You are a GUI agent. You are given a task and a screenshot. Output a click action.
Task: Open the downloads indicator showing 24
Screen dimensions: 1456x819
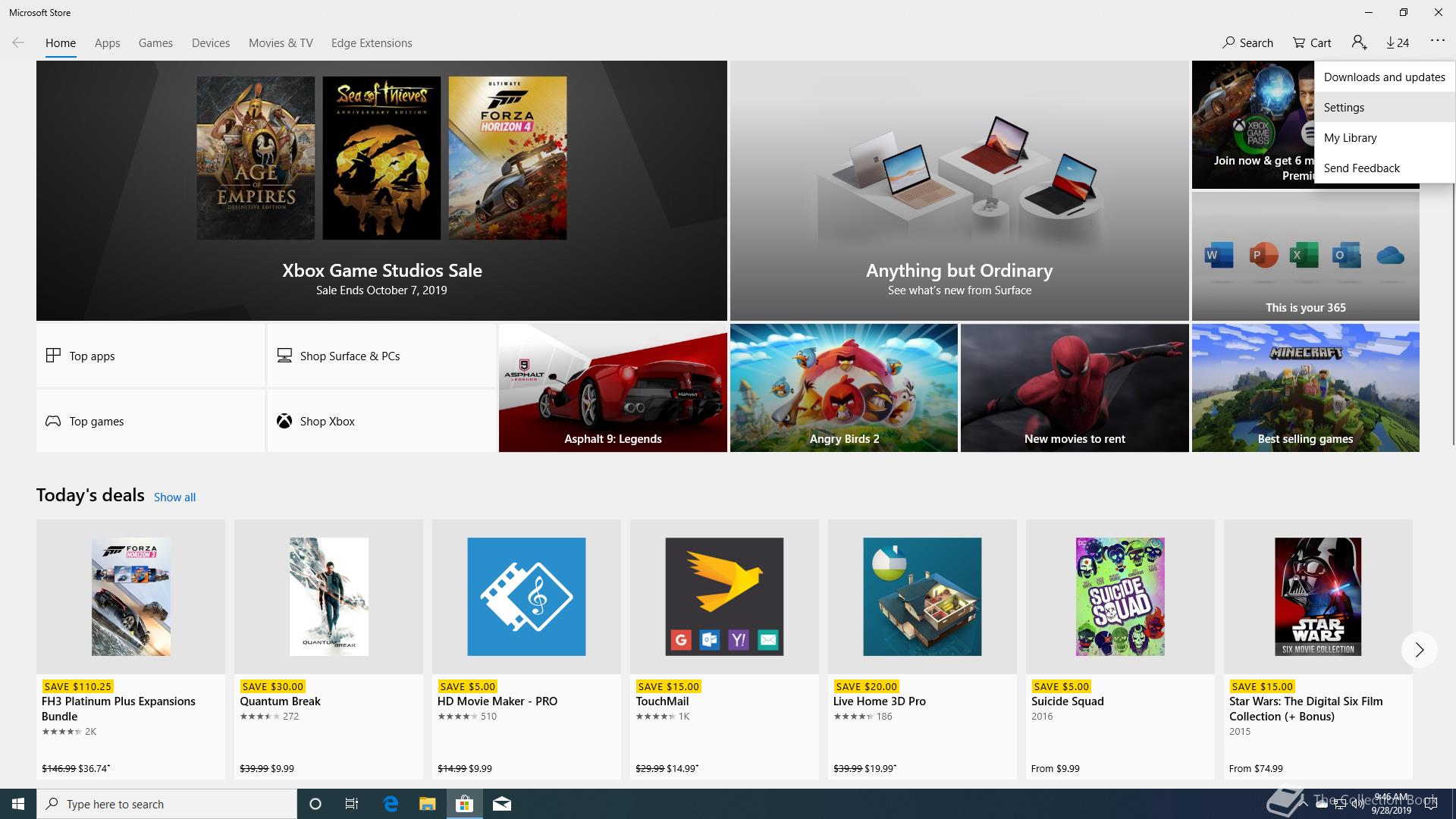[1398, 42]
